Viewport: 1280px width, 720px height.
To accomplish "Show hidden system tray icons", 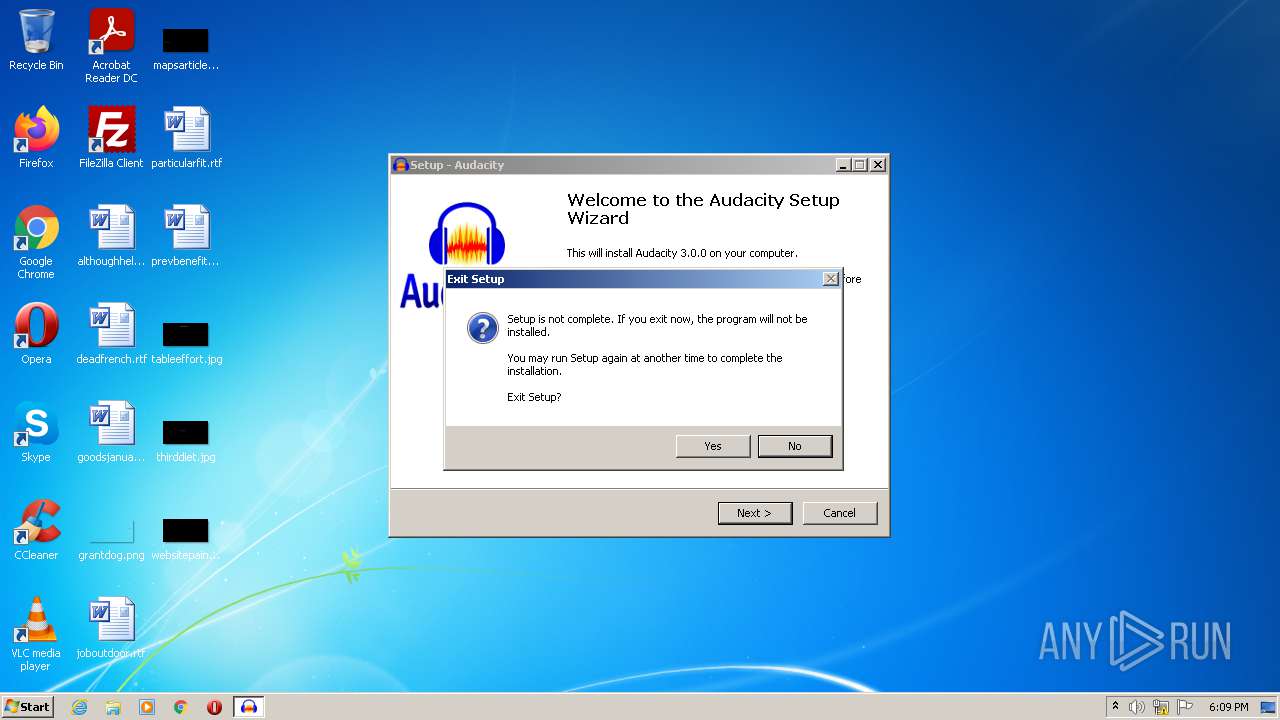I will pyautogui.click(x=1115, y=707).
